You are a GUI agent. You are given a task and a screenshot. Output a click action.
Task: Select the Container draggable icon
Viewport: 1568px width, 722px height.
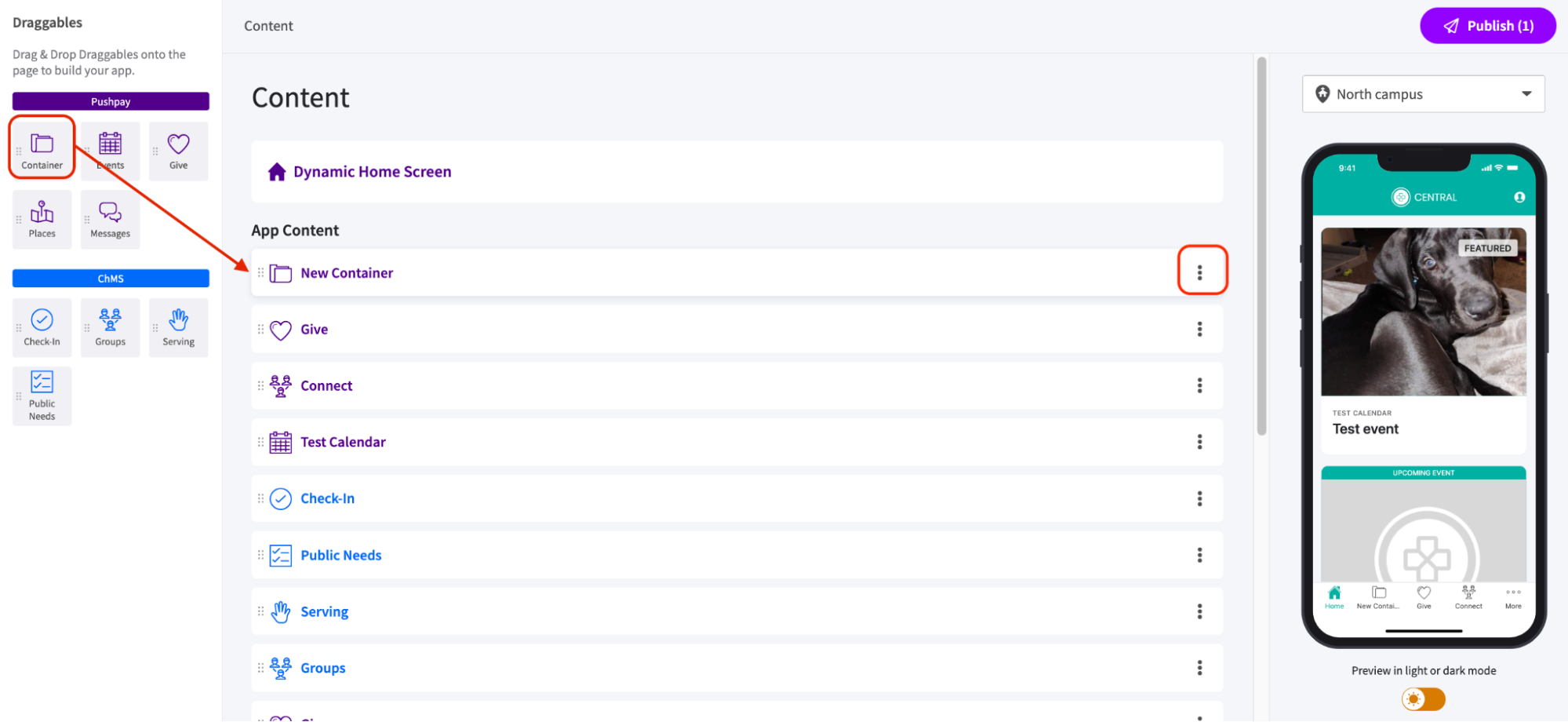[x=42, y=148]
